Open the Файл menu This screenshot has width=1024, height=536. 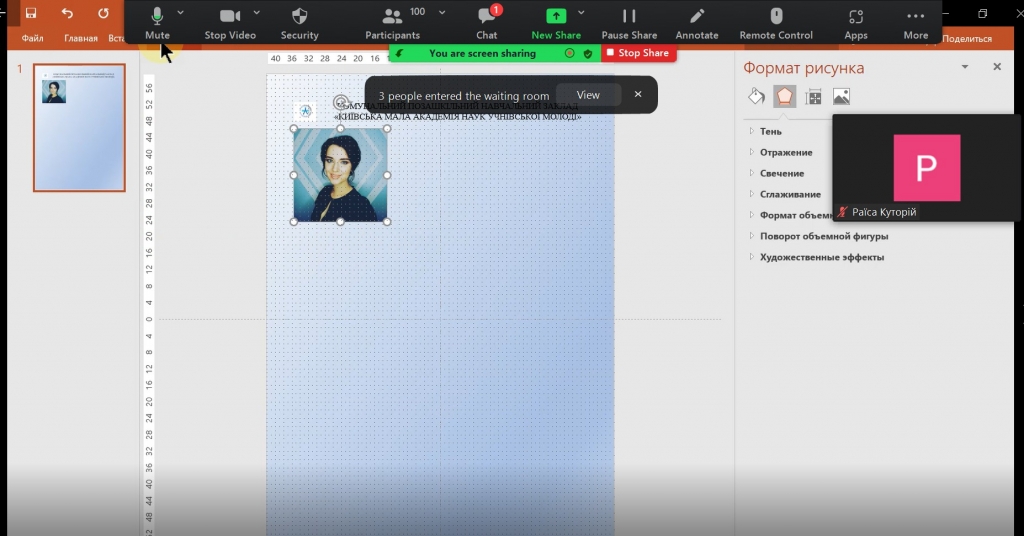[33, 39]
